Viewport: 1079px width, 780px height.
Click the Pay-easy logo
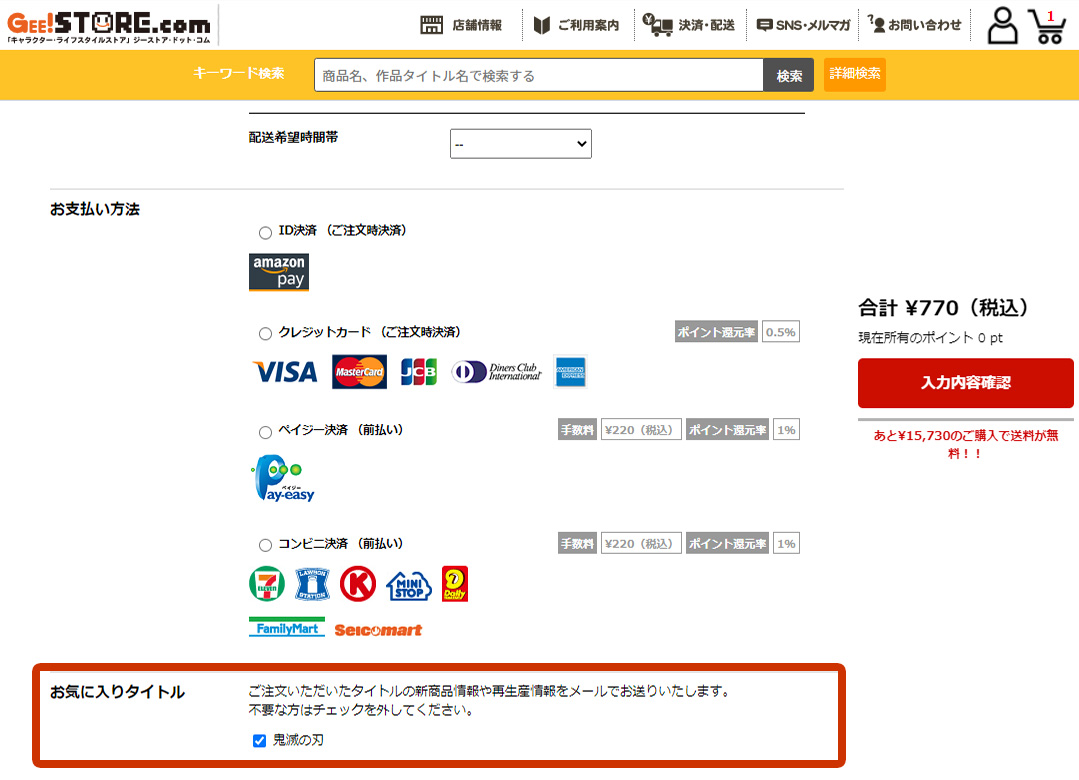[284, 478]
